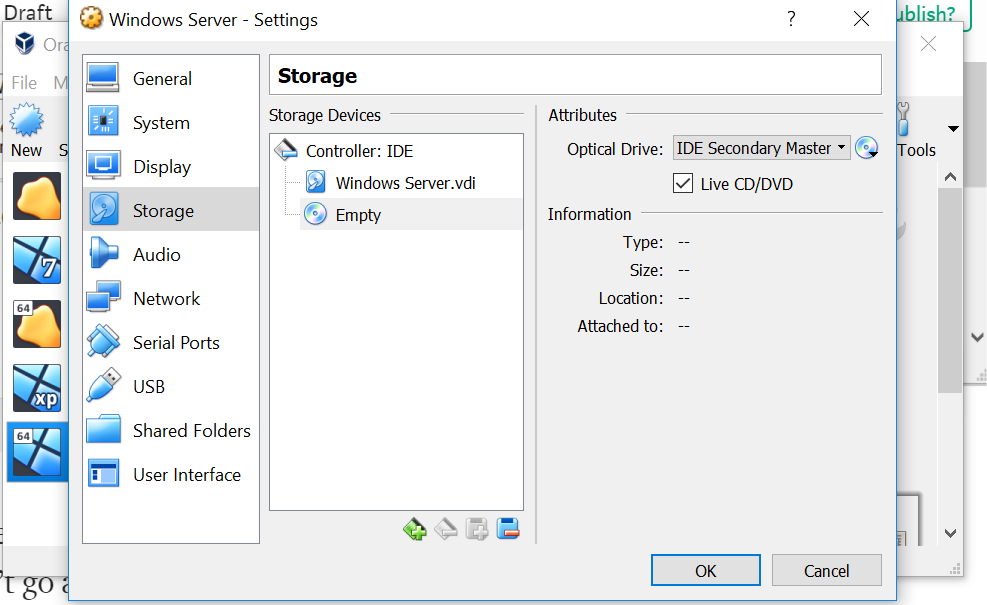Open the Optical Drive IDE Secondary Master dropdown
This screenshot has width=987, height=605.
(x=762, y=148)
